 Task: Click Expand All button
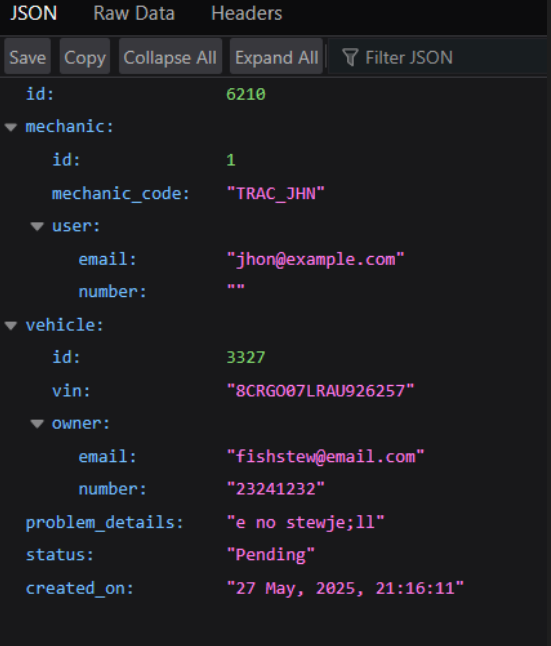click(x=276, y=56)
